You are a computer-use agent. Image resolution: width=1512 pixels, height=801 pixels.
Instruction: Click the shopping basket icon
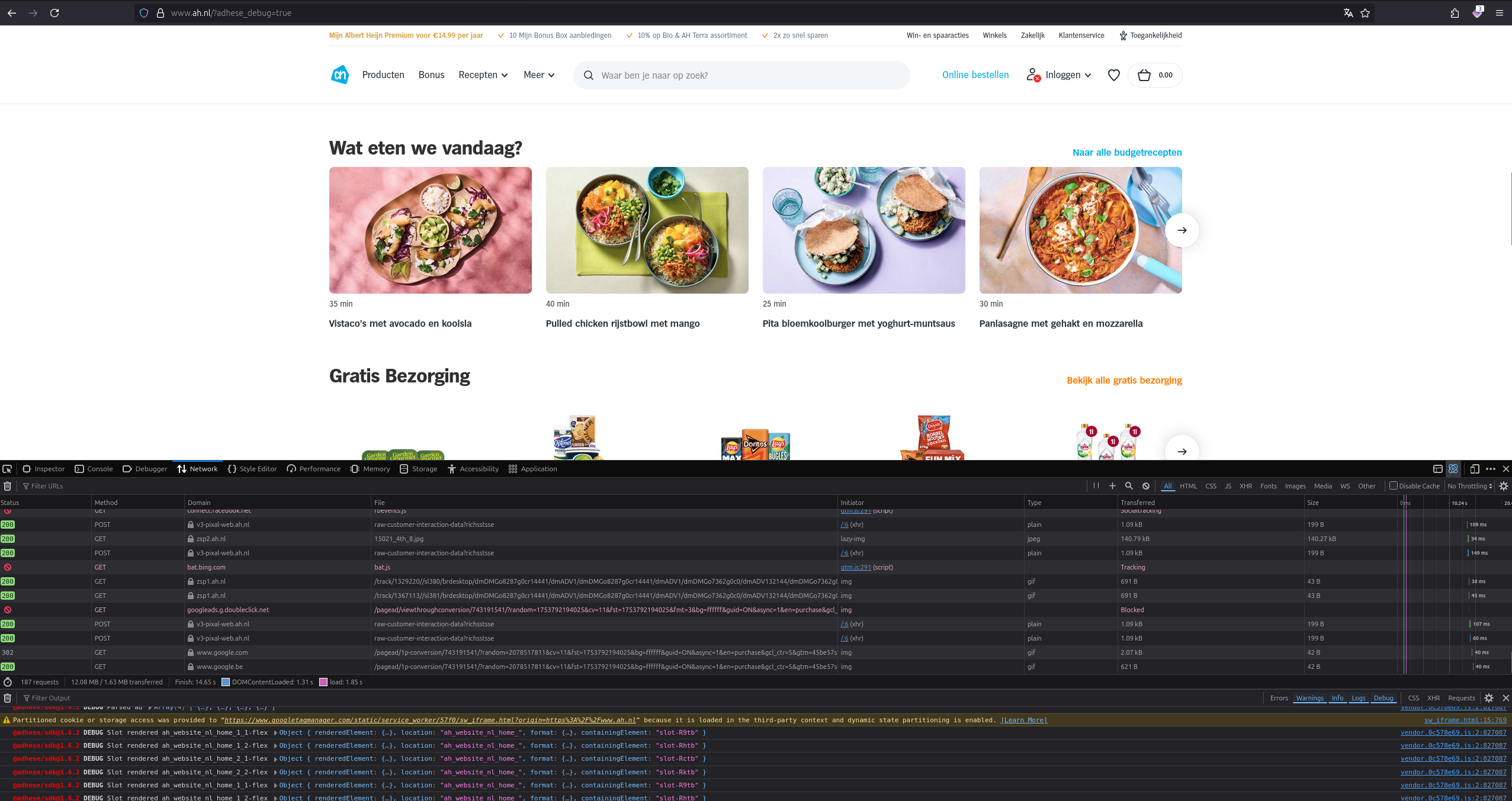tap(1144, 75)
